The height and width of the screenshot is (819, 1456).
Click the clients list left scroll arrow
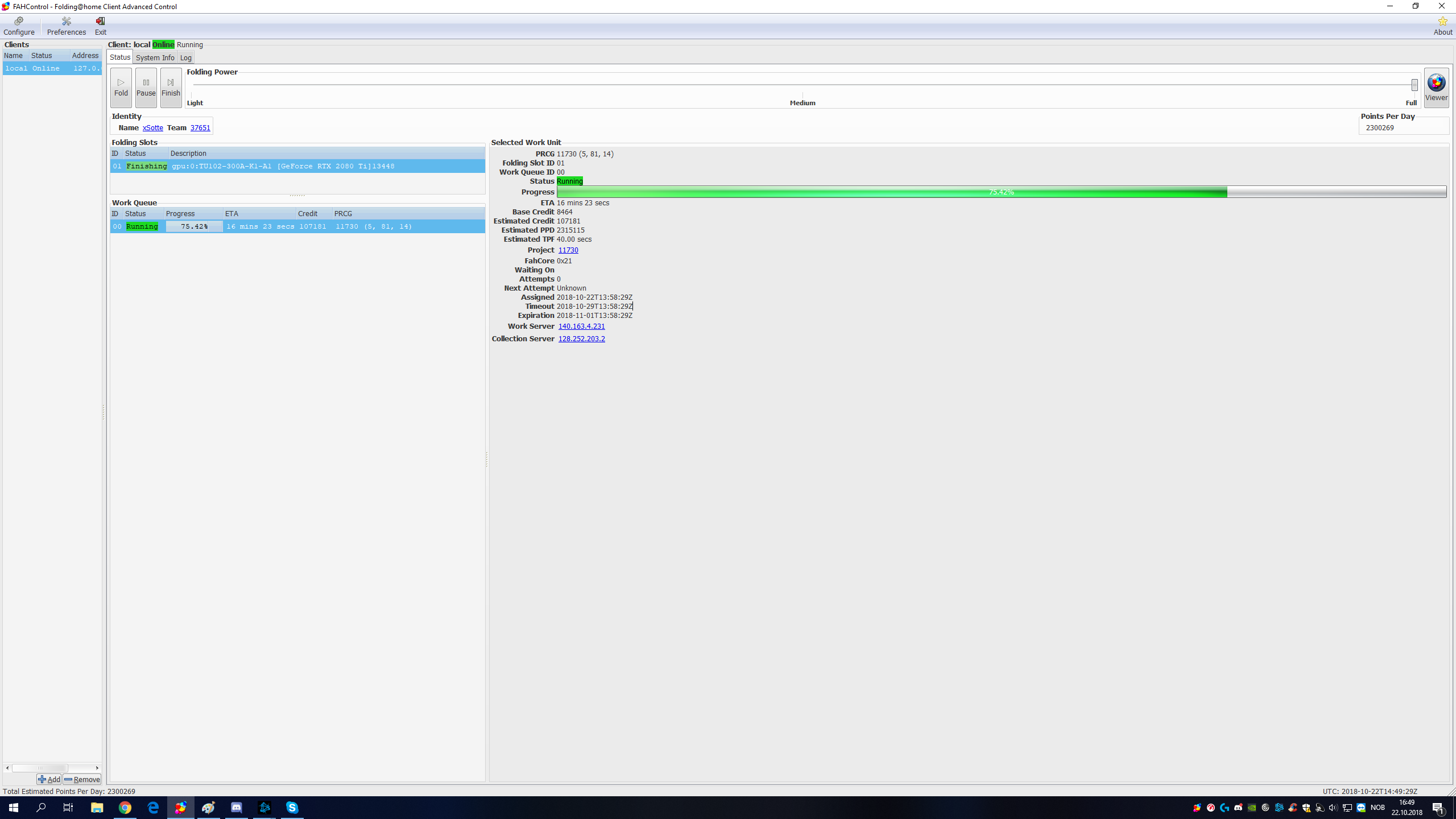[x=7, y=768]
